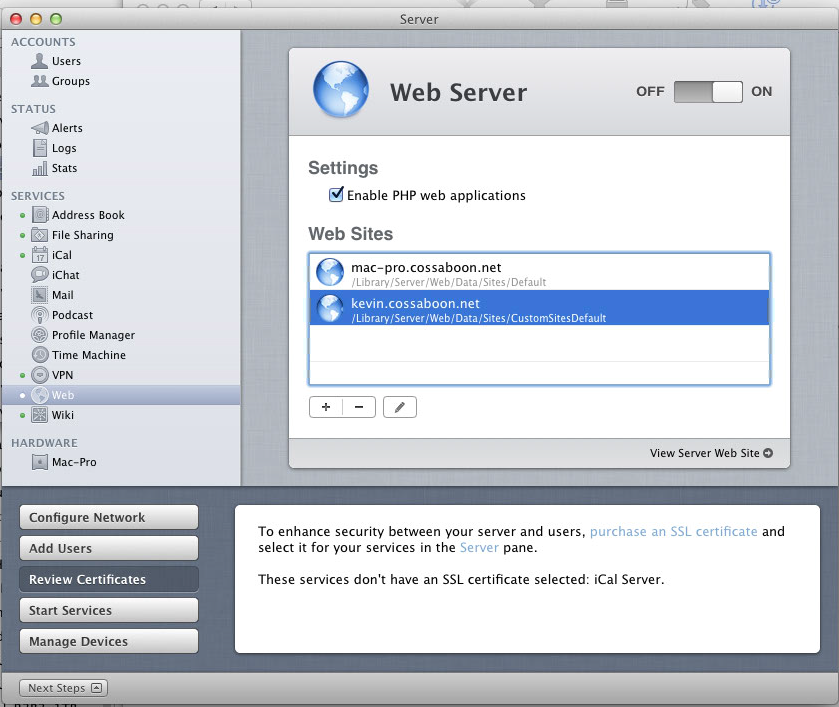Open the iCal service settings

pyautogui.click(x=65, y=255)
